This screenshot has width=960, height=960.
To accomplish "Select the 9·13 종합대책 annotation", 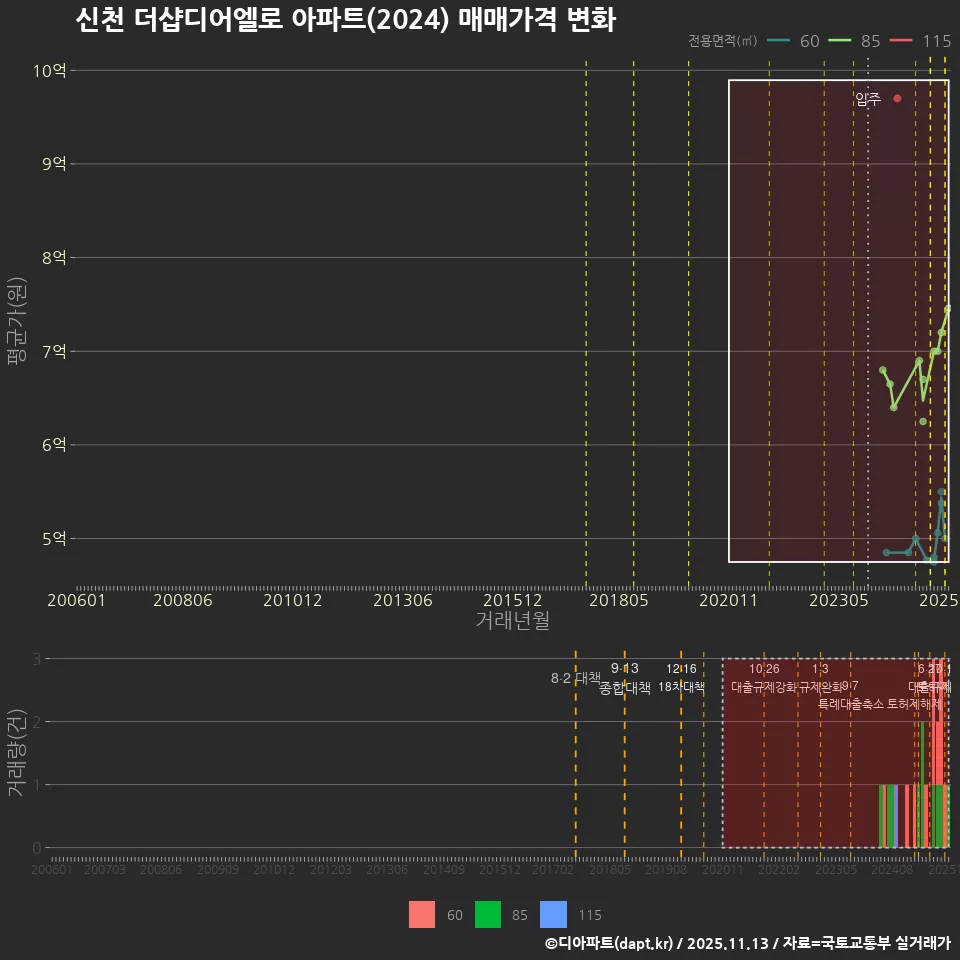I will 623,679.
